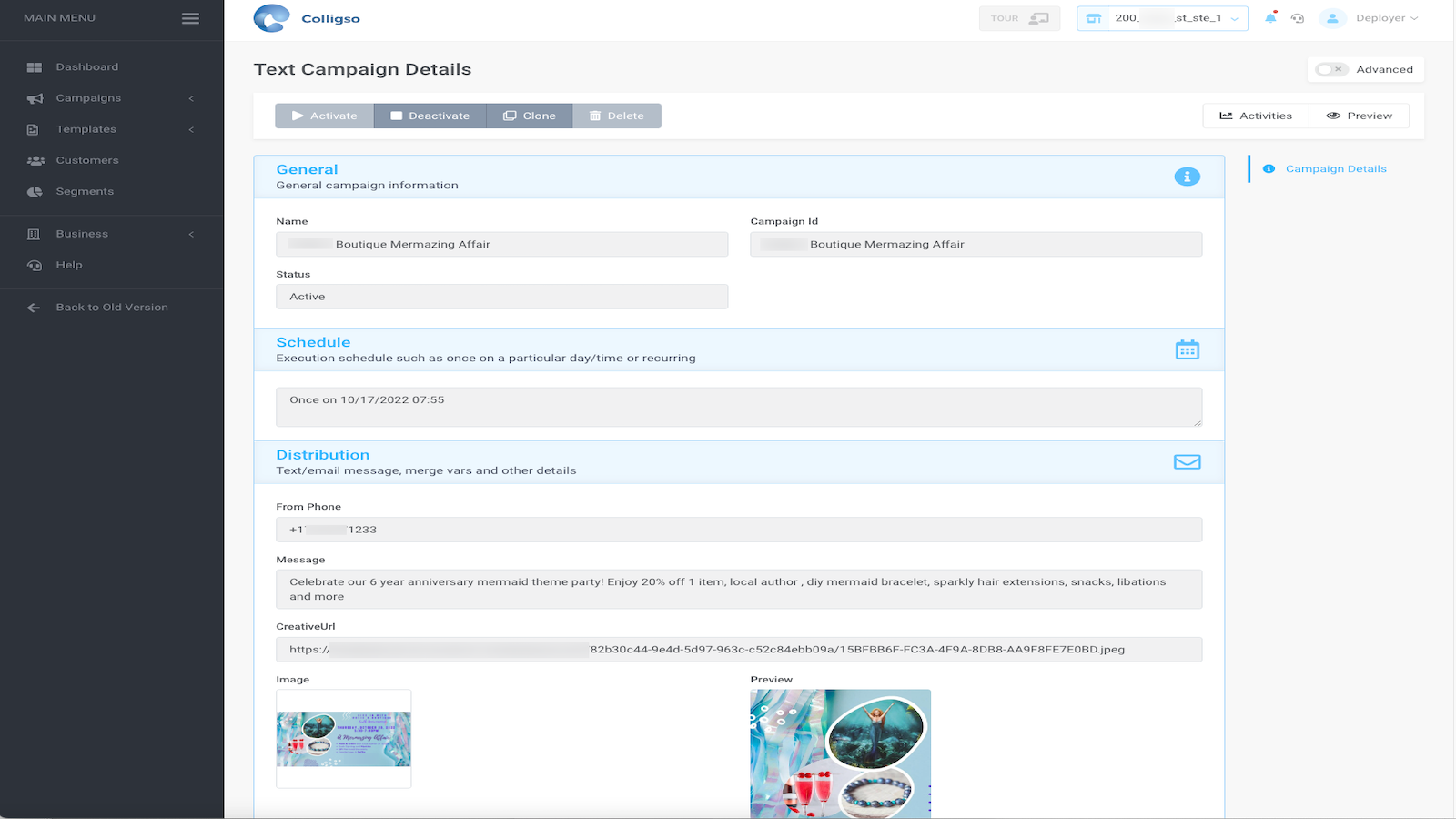Click the Campaign Id field

tap(976, 244)
